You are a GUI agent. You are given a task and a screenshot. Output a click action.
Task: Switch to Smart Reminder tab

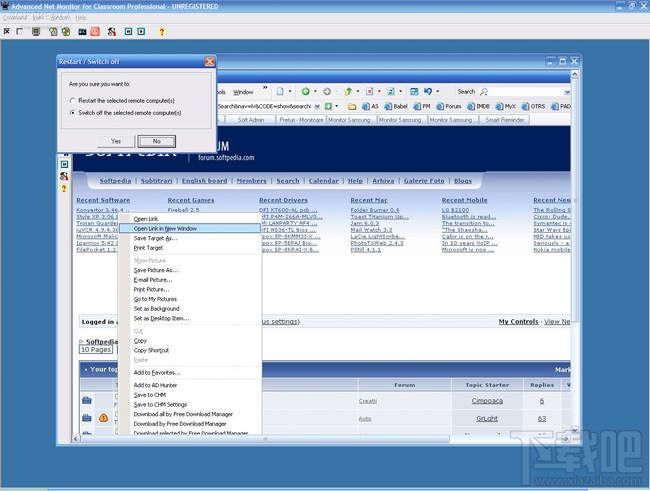pos(504,120)
